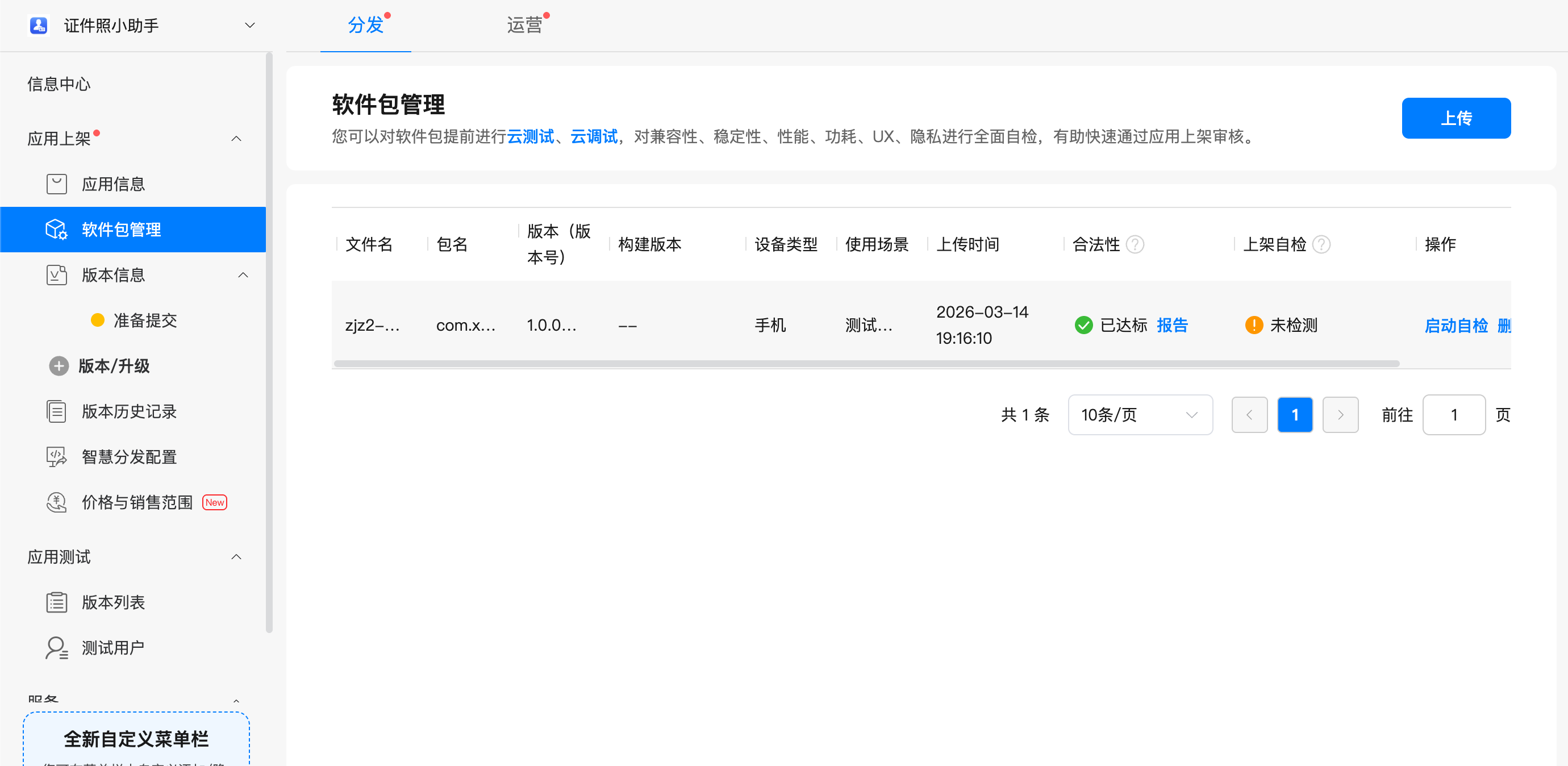The height and width of the screenshot is (766, 1568).
Task: Click the sidebar vertical scrollbar
Action: coord(269,344)
